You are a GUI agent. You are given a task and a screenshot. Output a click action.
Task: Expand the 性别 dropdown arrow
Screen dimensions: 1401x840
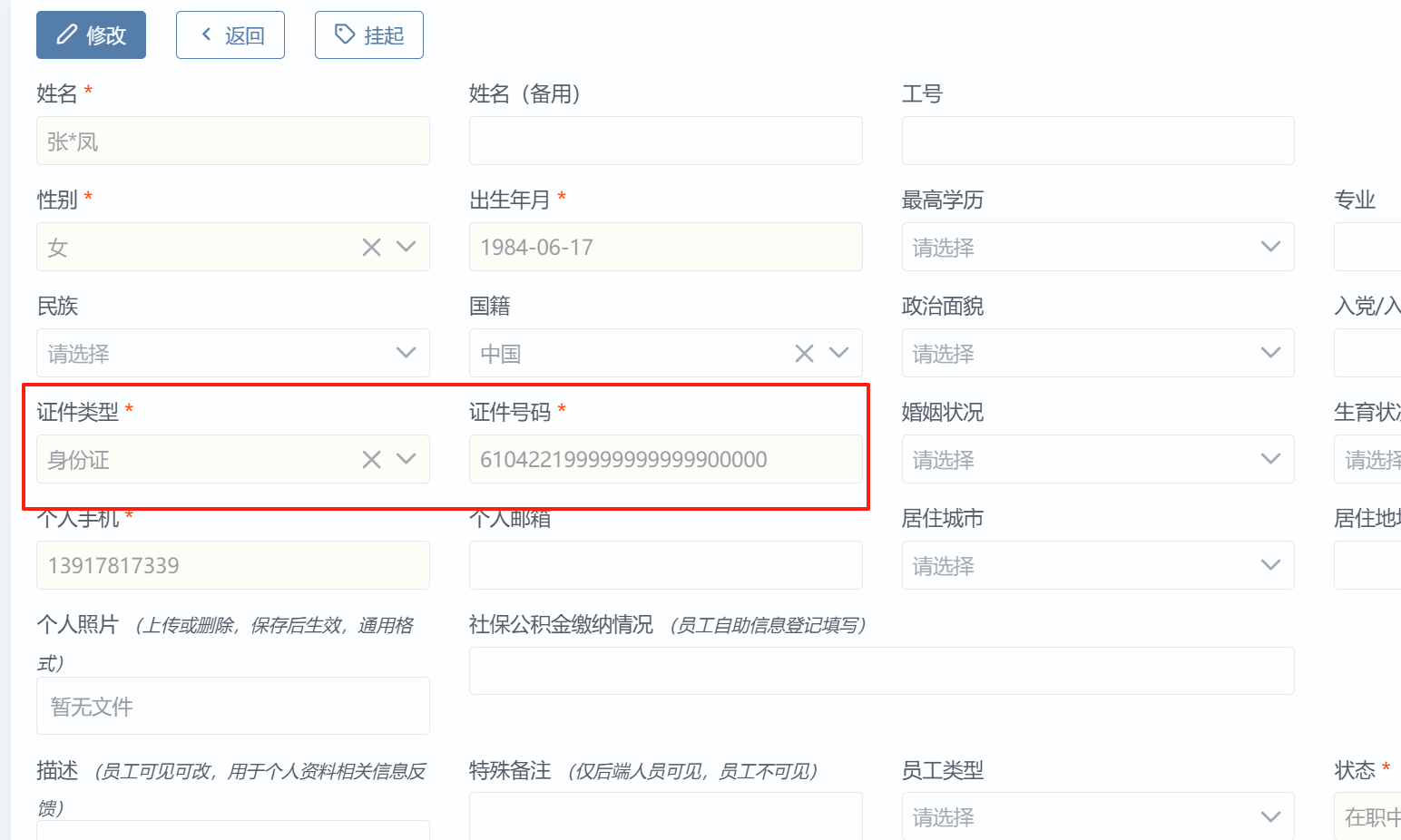pos(406,248)
